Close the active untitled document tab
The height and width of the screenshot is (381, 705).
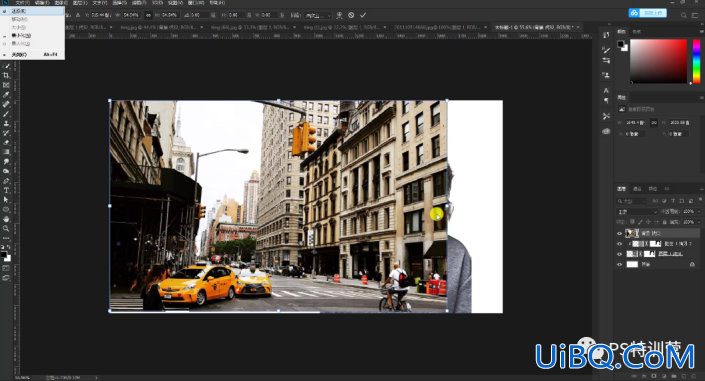pyautogui.click(x=578, y=27)
